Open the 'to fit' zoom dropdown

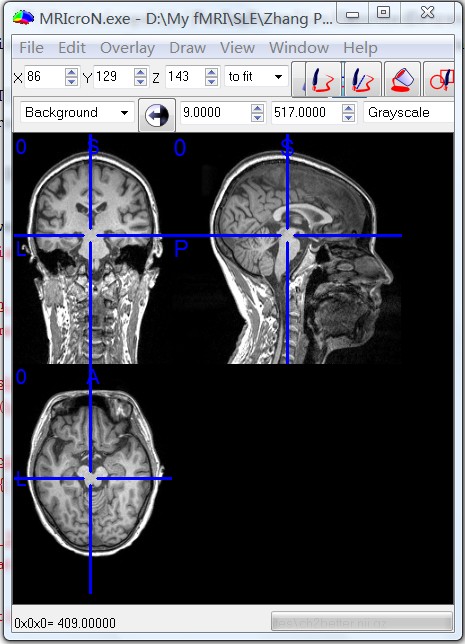[257, 76]
